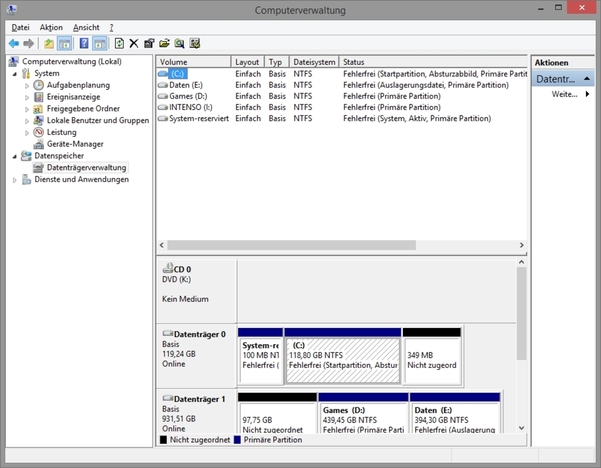The image size is (601, 468).
Task: Click disk view scrollbar up arrow
Action: click(521, 262)
